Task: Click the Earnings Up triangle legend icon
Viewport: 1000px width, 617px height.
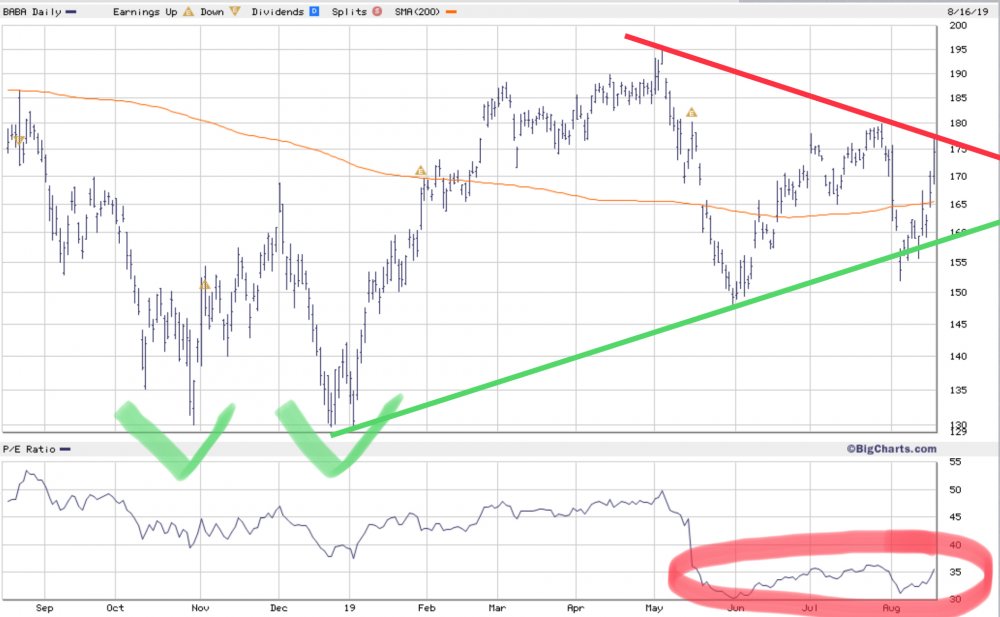Action: click(x=188, y=11)
